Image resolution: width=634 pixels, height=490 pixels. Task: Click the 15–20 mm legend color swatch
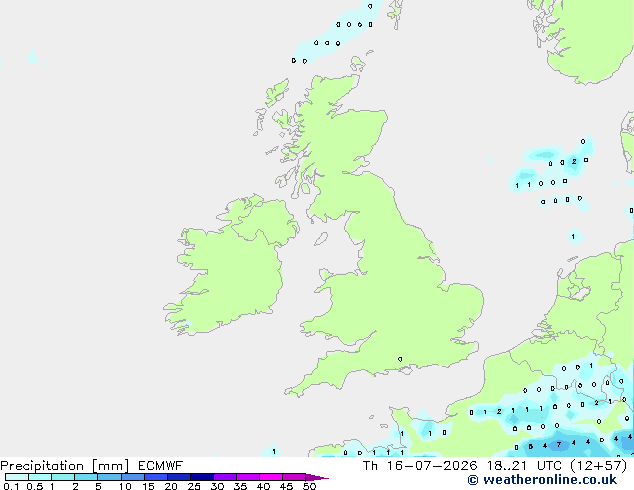[x=156, y=477]
